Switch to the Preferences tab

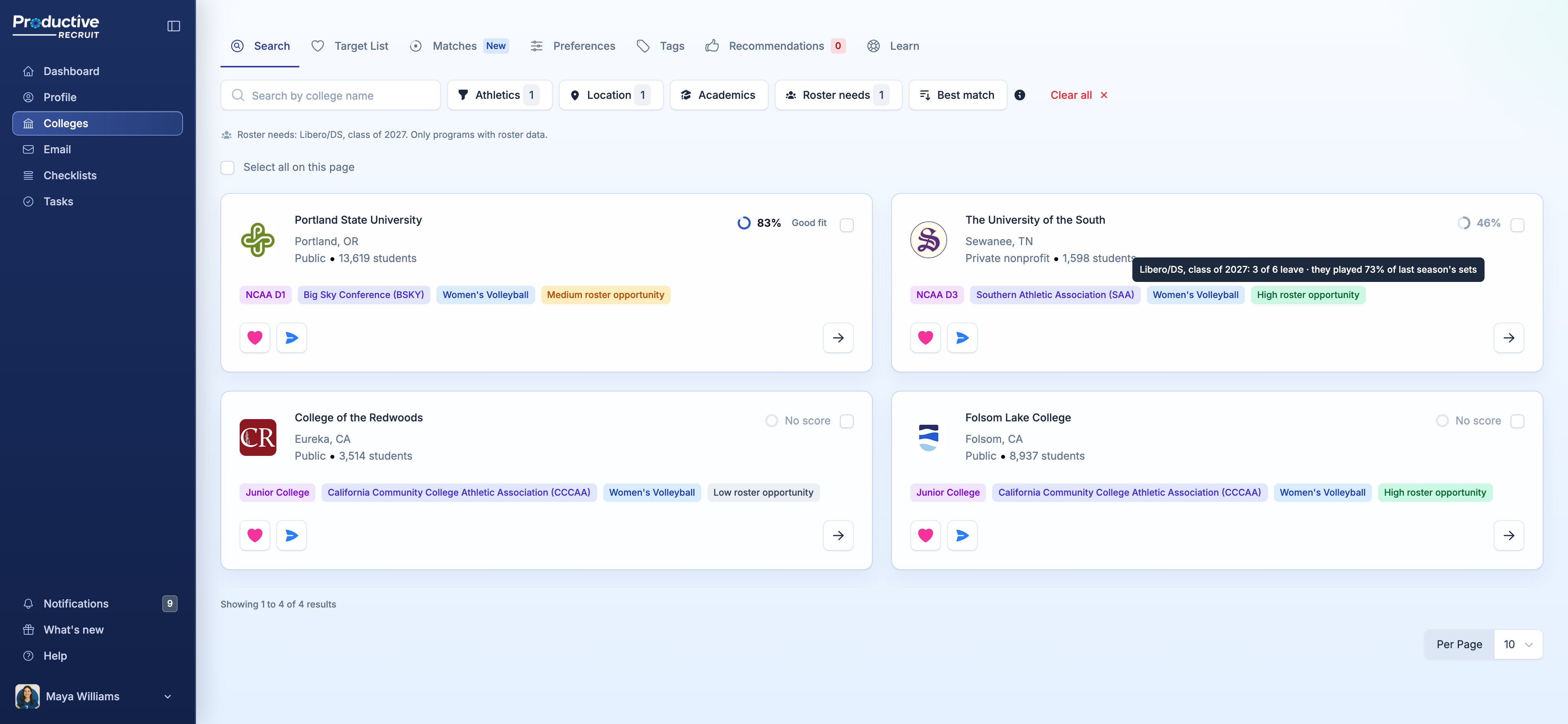(573, 46)
